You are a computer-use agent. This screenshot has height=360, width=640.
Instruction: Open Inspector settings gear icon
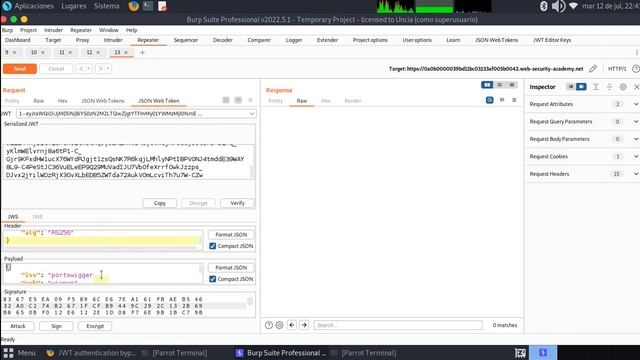[x=623, y=87]
